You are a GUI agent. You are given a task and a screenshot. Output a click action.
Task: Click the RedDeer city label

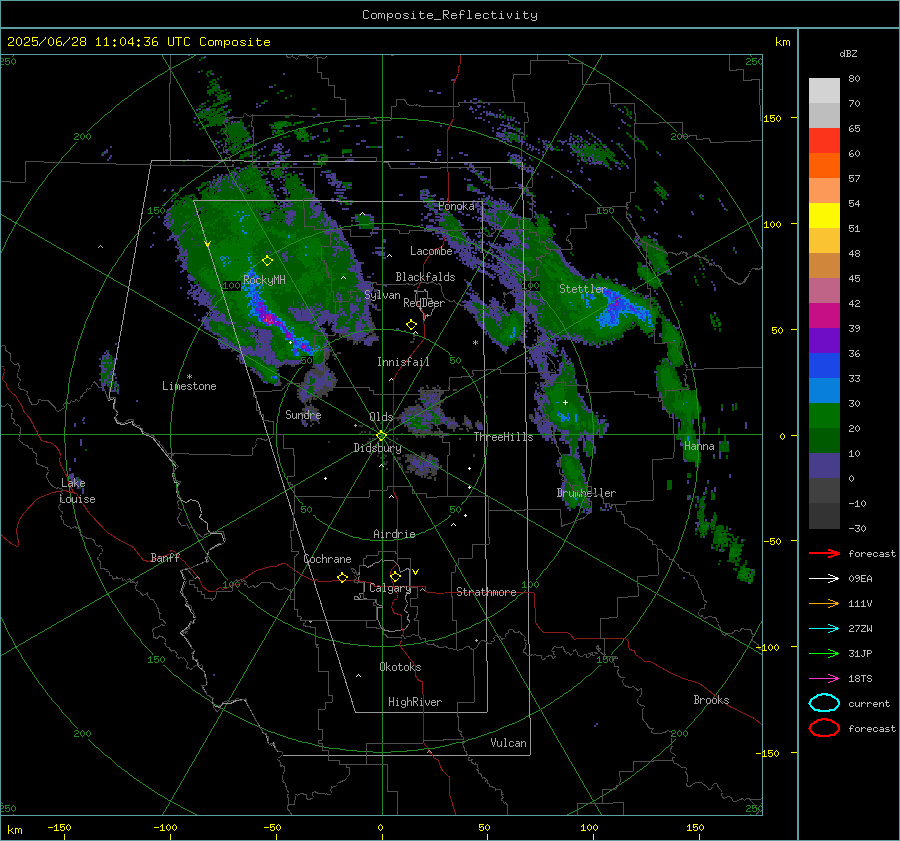pos(424,303)
